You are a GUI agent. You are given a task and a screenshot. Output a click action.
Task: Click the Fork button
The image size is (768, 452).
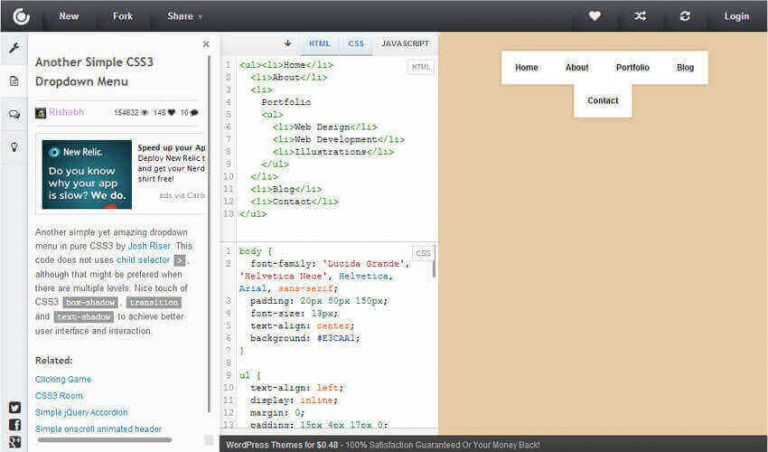[x=122, y=16]
